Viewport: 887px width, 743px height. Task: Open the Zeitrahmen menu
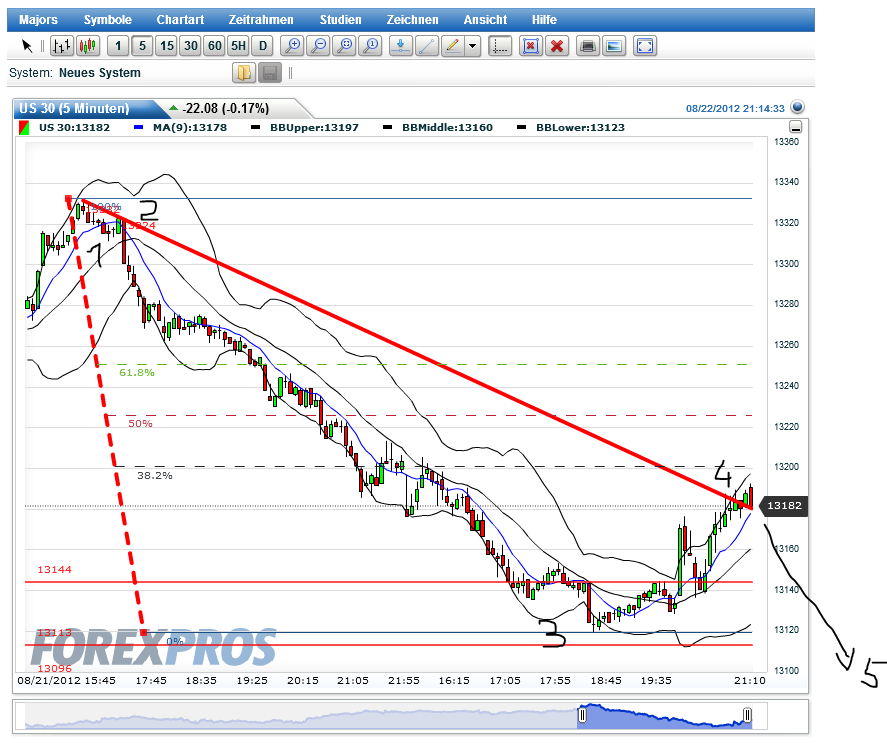(261, 19)
